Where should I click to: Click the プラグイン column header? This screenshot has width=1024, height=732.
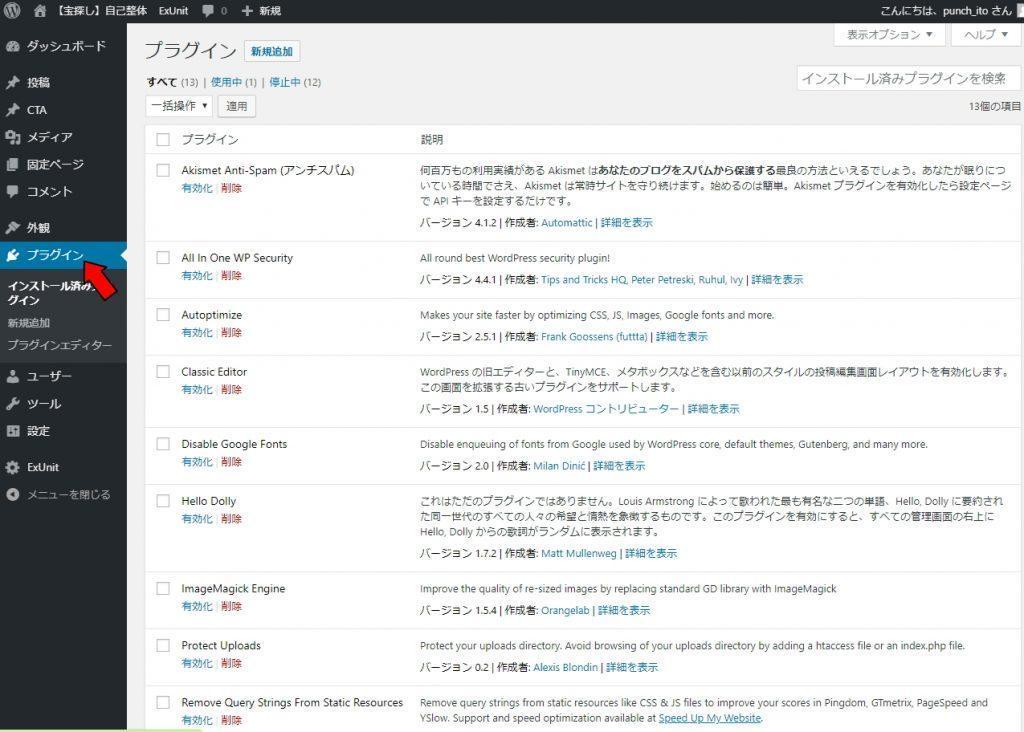(210, 139)
